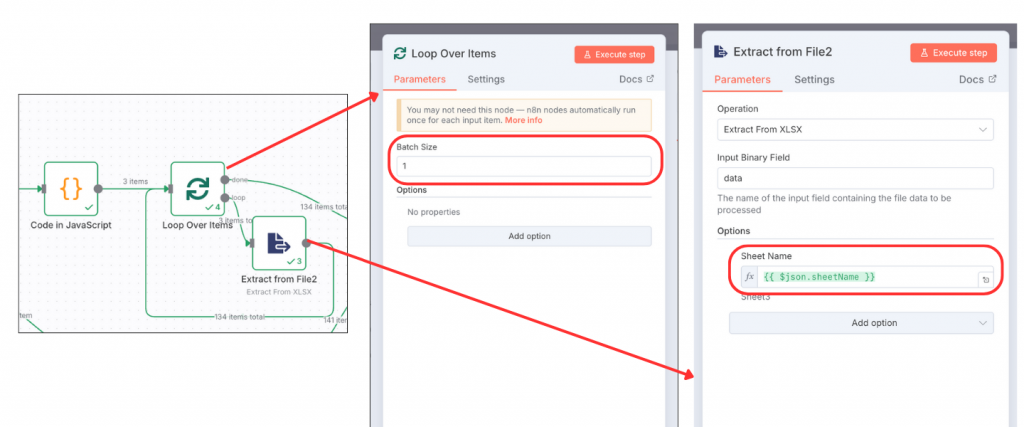Follow the More info link
The image size is (1024, 427).
[x=523, y=120]
